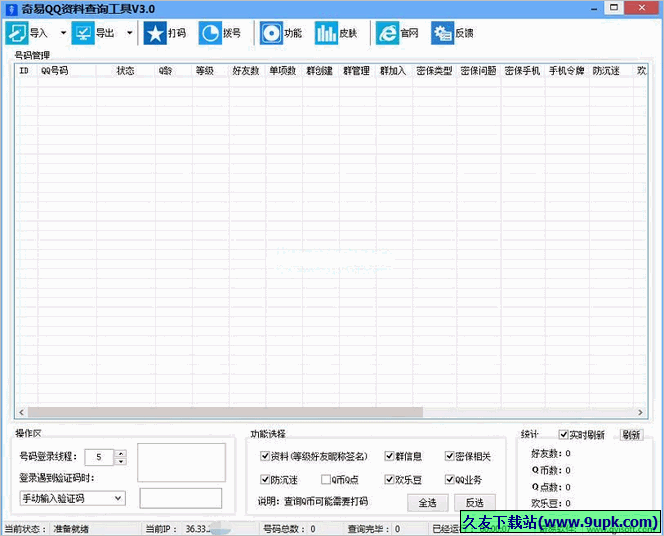This screenshot has width=664, height=536.
Task: Increase the login thread count with up arrow
Action: 121,453
